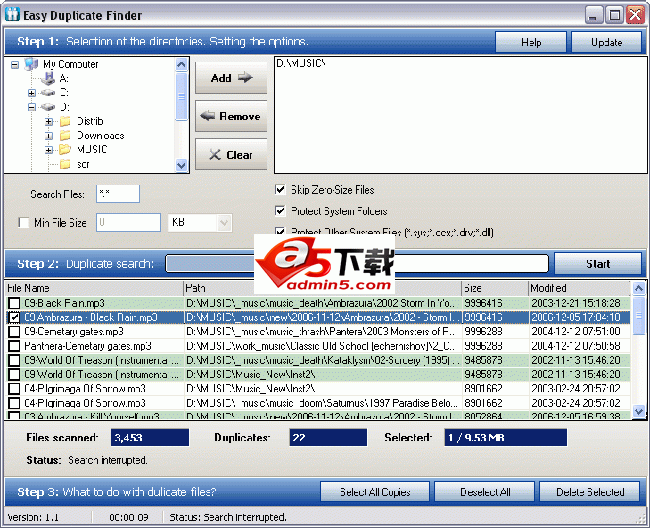
Task: Click Delete Selected button
Action: (589, 492)
